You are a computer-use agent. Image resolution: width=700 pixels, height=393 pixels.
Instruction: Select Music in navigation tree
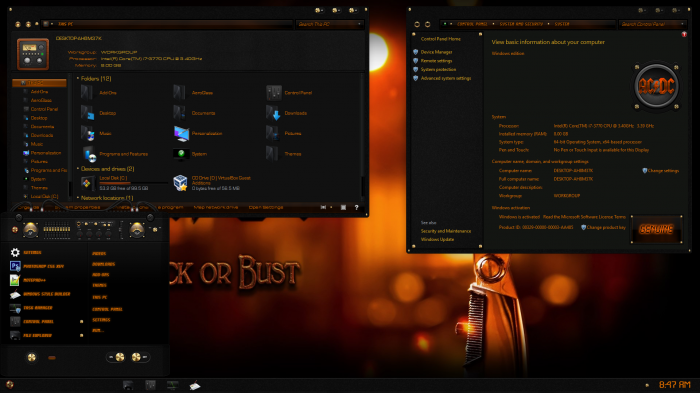point(37,144)
